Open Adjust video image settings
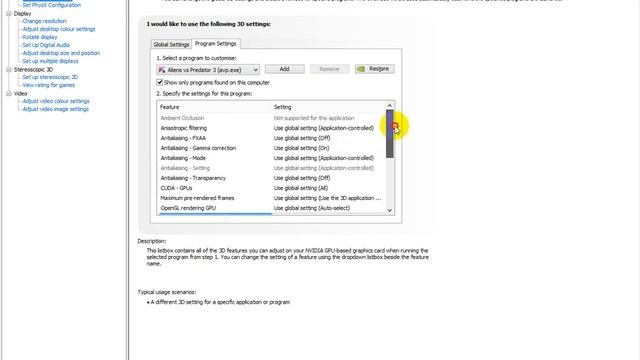 click(x=56, y=109)
